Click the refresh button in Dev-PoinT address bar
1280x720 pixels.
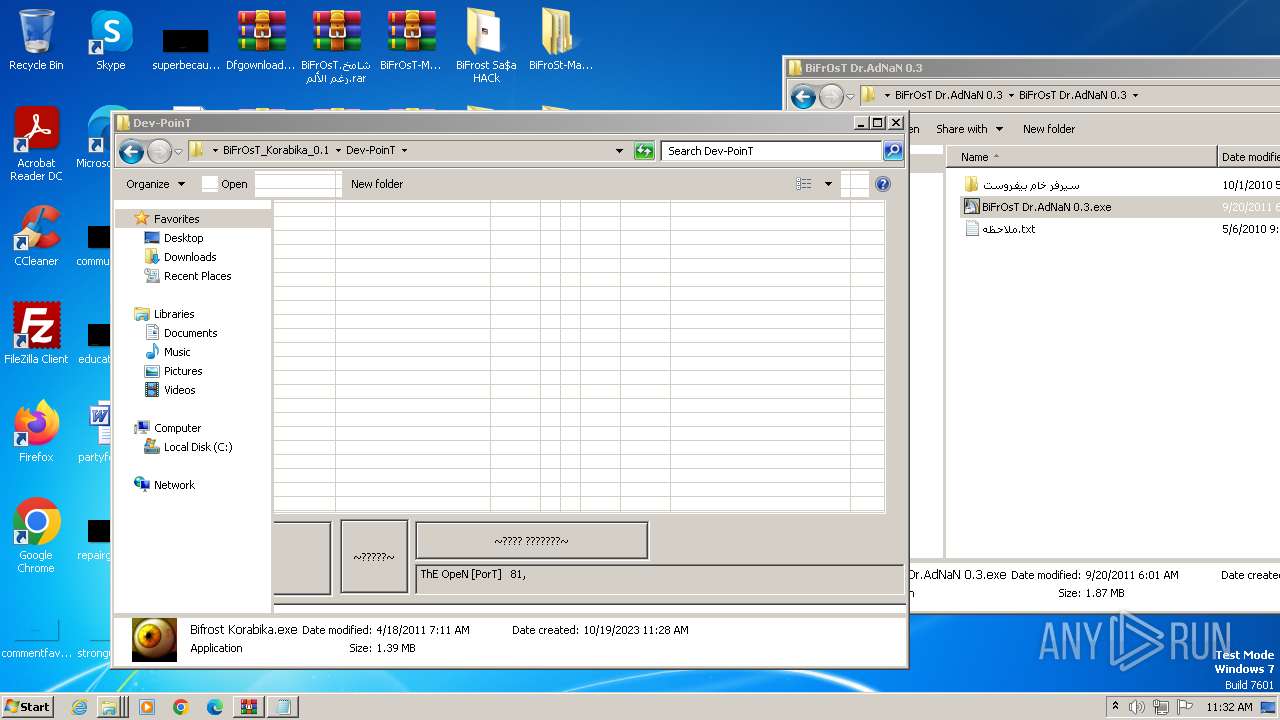click(644, 151)
